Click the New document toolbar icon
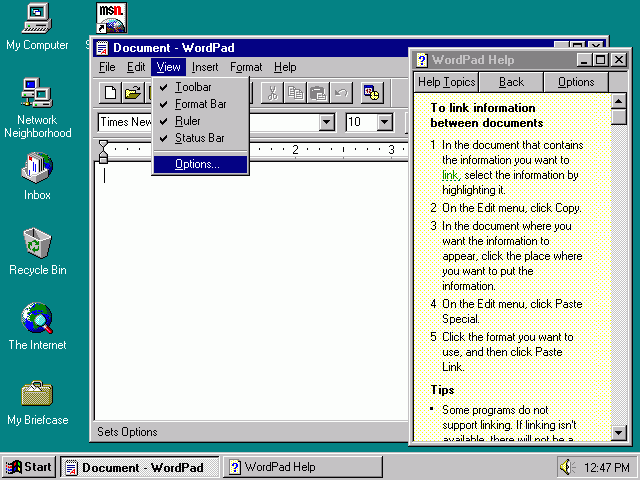The width and height of the screenshot is (640, 480). coord(111,93)
